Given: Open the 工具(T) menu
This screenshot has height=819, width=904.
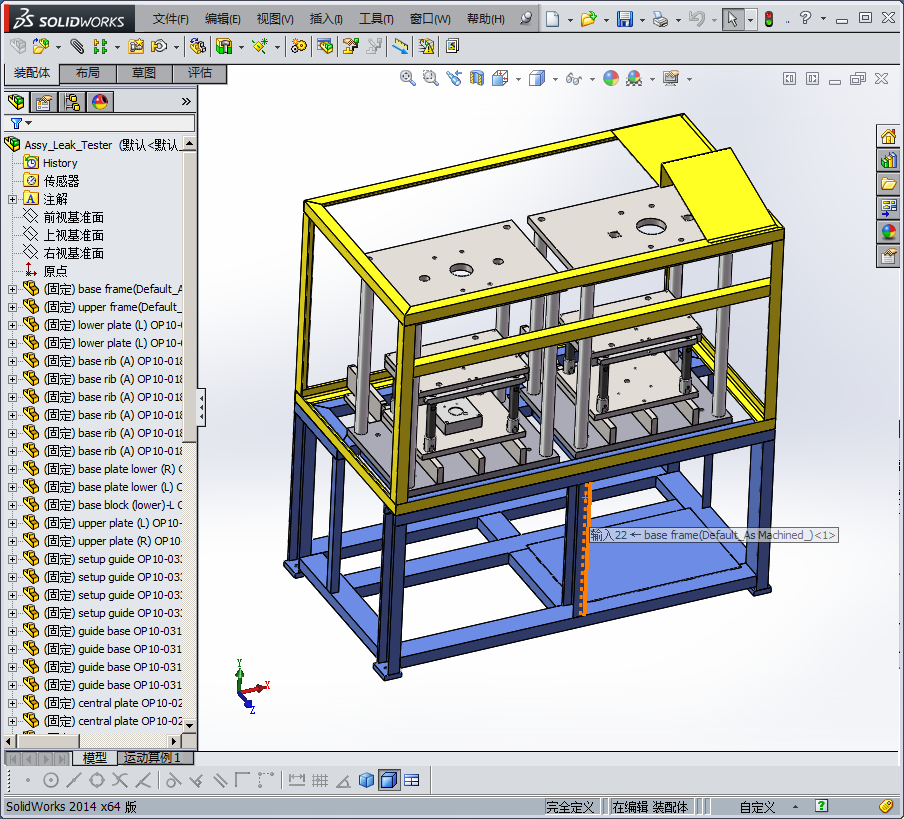Looking at the screenshot, I should pyautogui.click(x=376, y=19).
